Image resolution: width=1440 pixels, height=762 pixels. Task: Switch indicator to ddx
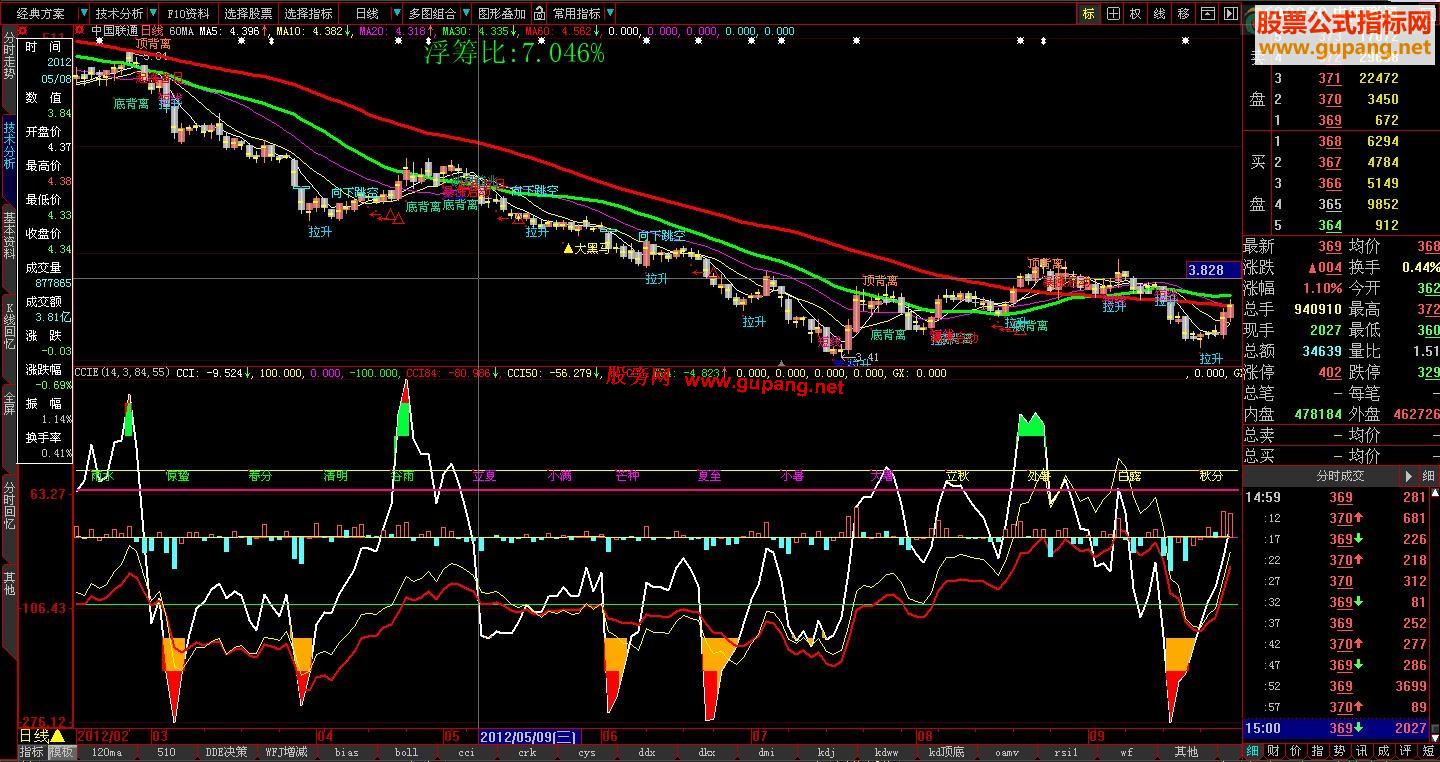[646, 752]
